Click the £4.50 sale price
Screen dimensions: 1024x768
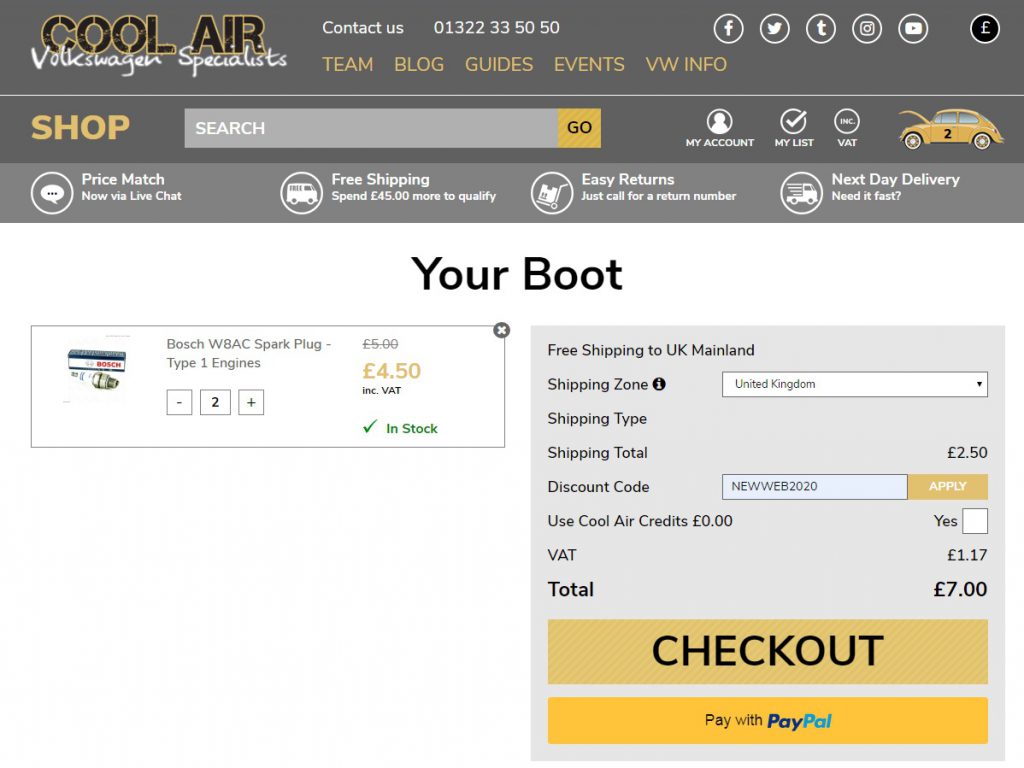pos(392,371)
